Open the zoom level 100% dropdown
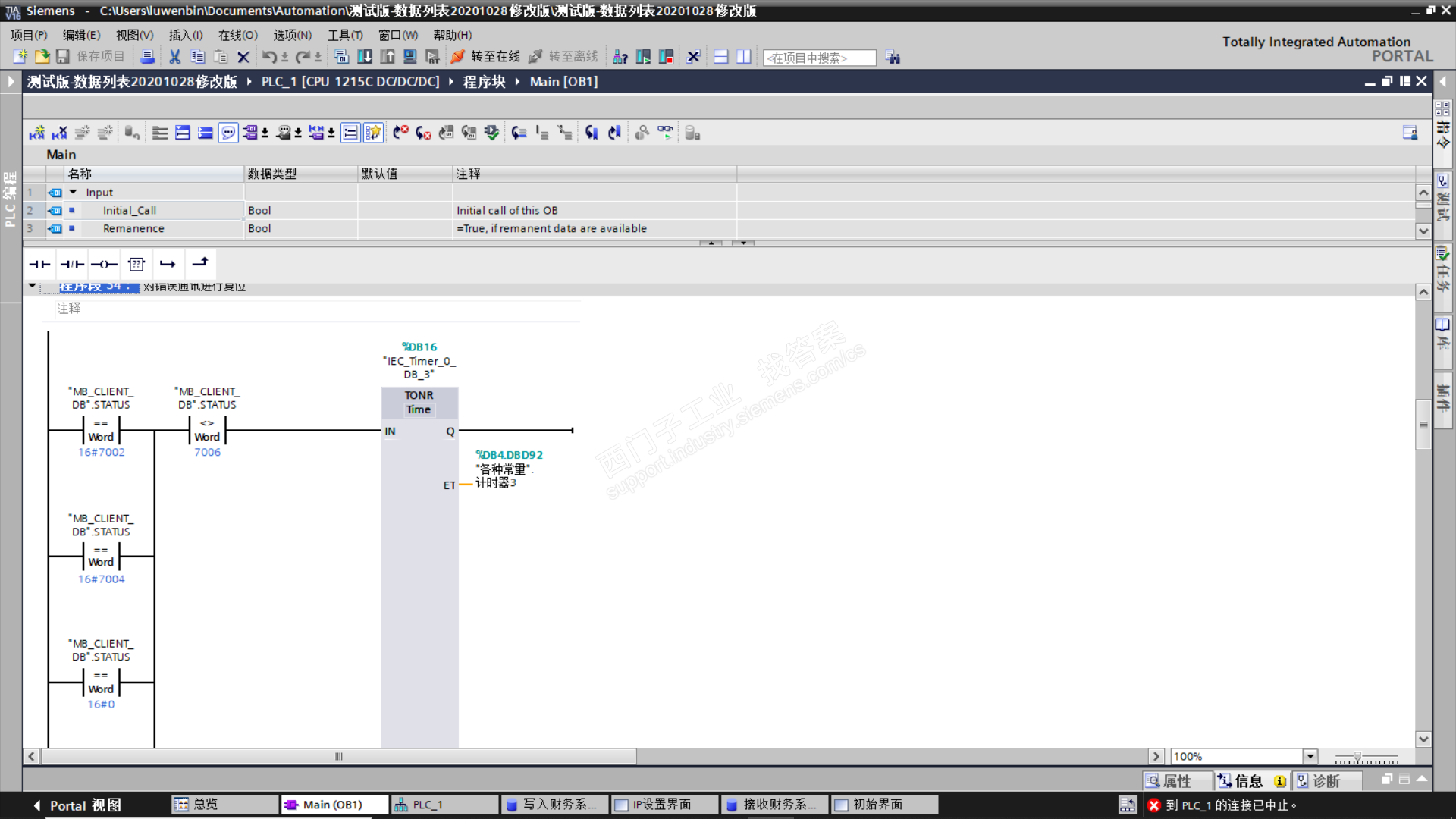This screenshot has width=1456, height=819. [1310, 756]
